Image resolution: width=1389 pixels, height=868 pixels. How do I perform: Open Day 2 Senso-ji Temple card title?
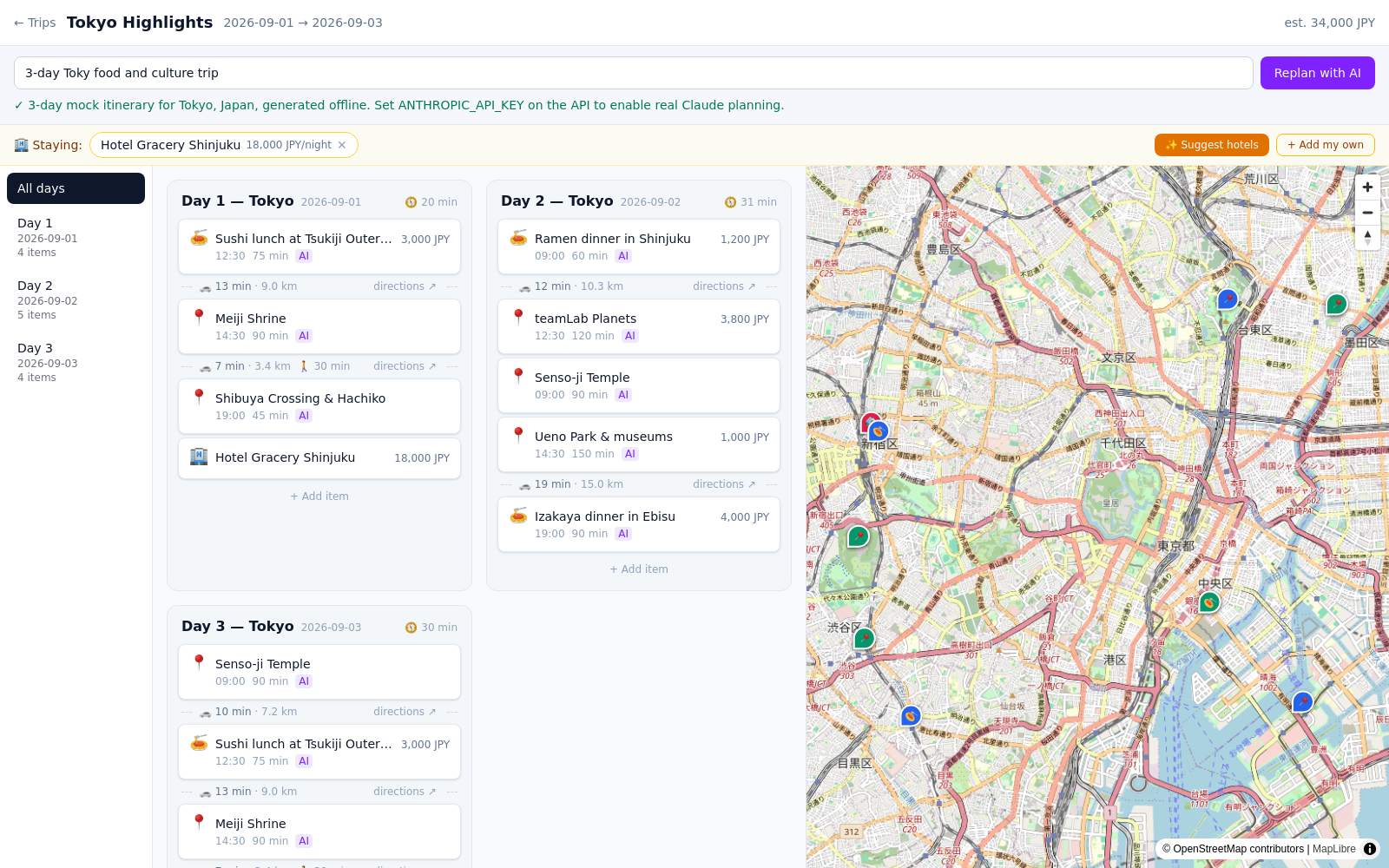click(x=582, y=378)
